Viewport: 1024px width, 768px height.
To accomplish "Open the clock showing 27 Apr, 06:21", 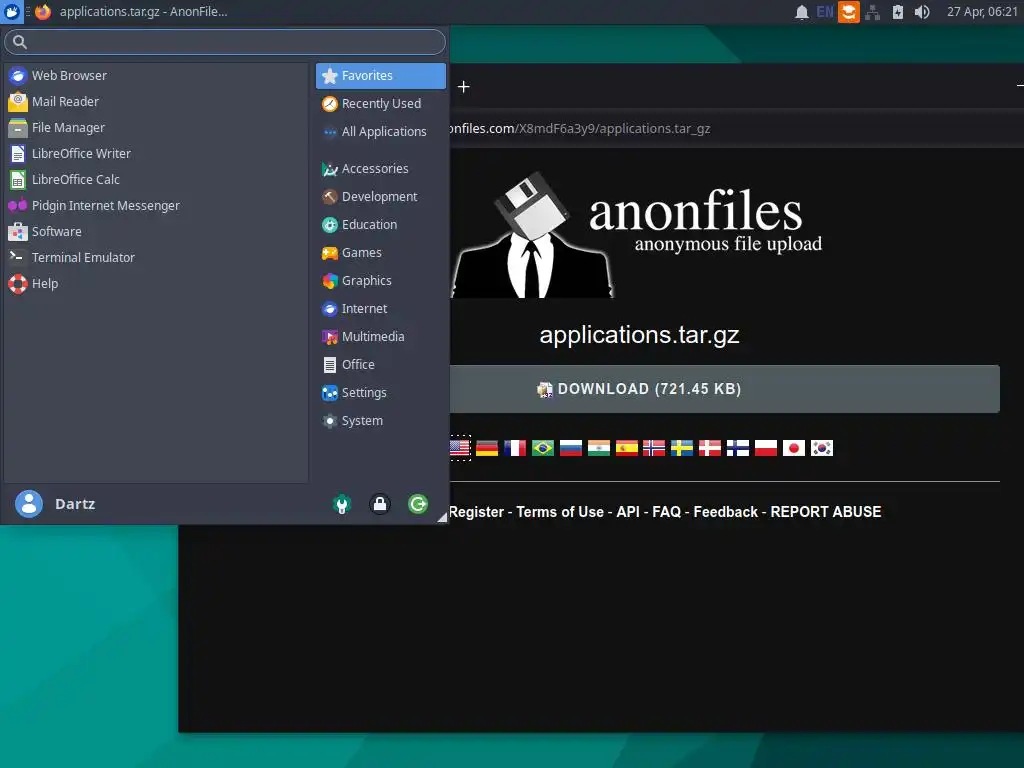I will coord(982,12).
